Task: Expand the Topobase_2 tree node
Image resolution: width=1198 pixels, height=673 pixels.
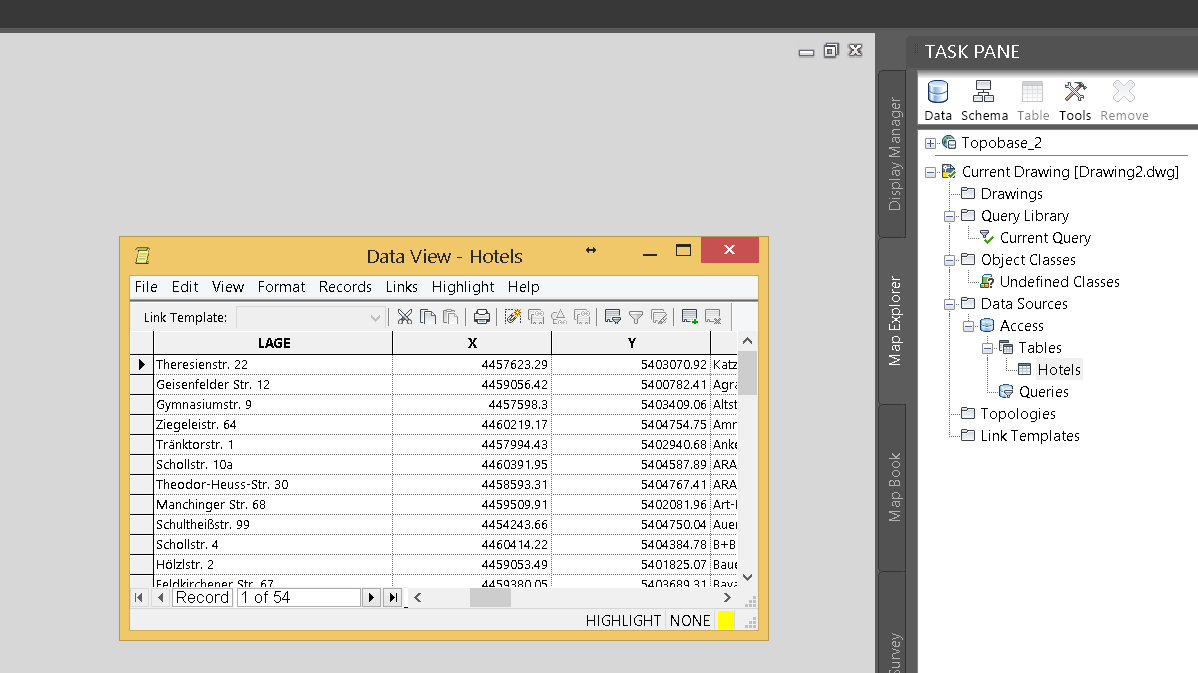Action: pos(930,144)
